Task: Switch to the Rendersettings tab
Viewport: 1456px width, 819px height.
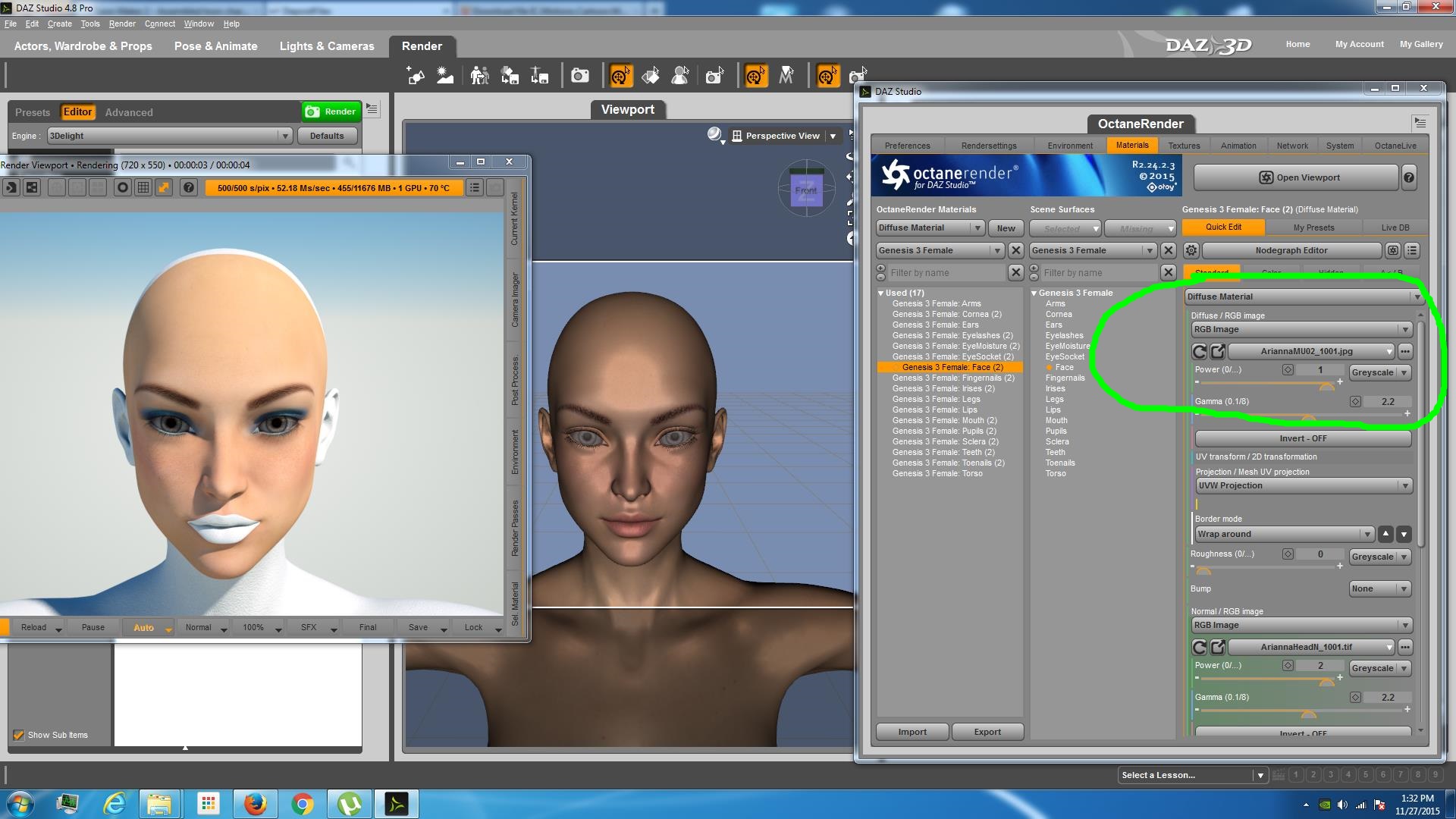Action: pos(989,146)
